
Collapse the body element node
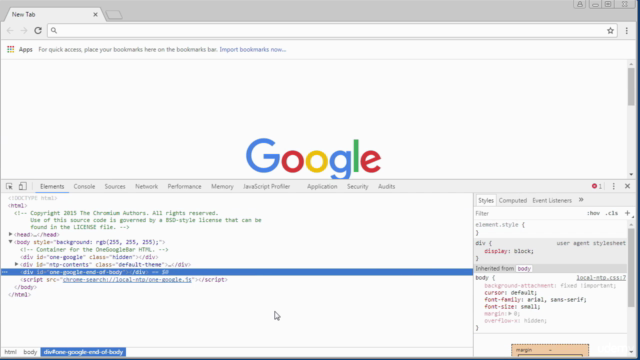11,242
